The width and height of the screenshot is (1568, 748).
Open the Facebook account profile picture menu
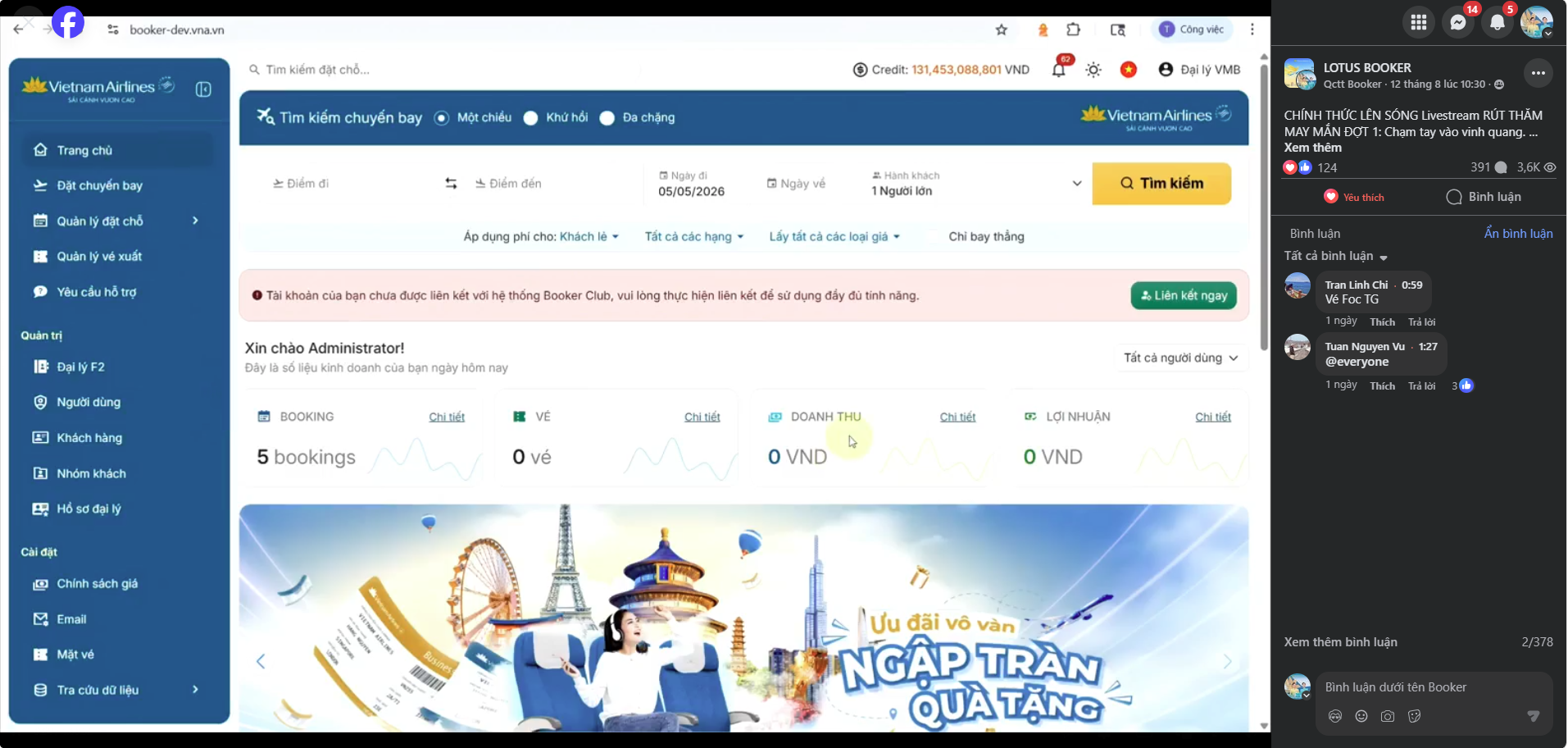coord(1537,22)
